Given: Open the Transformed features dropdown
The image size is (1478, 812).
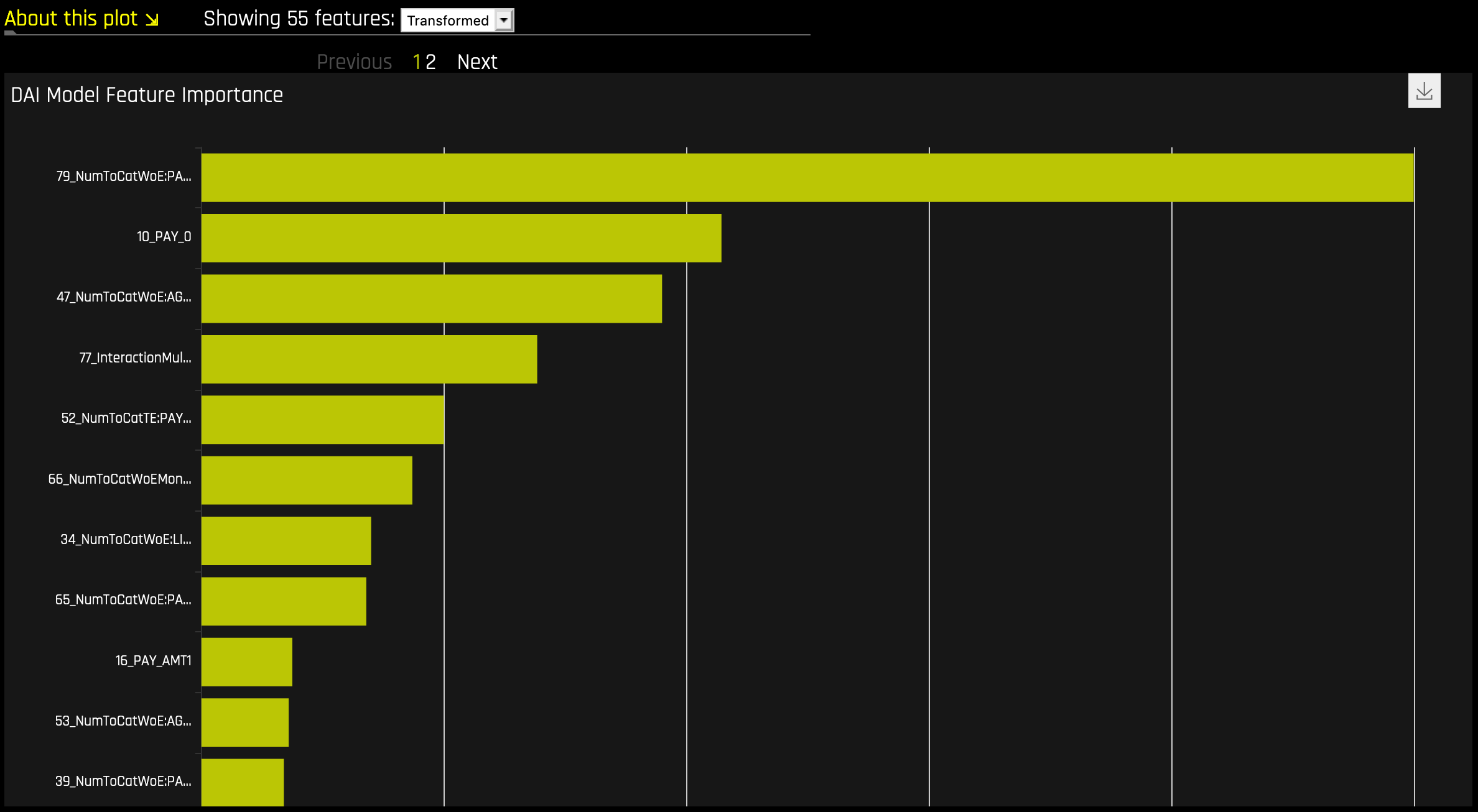Looking at the screenshot, I should (448, 21).
